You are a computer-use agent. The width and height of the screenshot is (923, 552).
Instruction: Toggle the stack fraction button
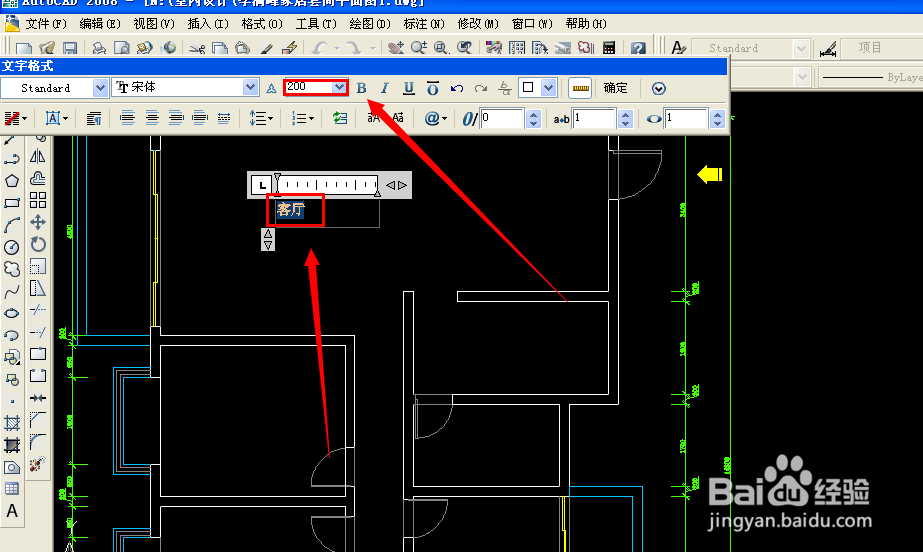[504, 88]
